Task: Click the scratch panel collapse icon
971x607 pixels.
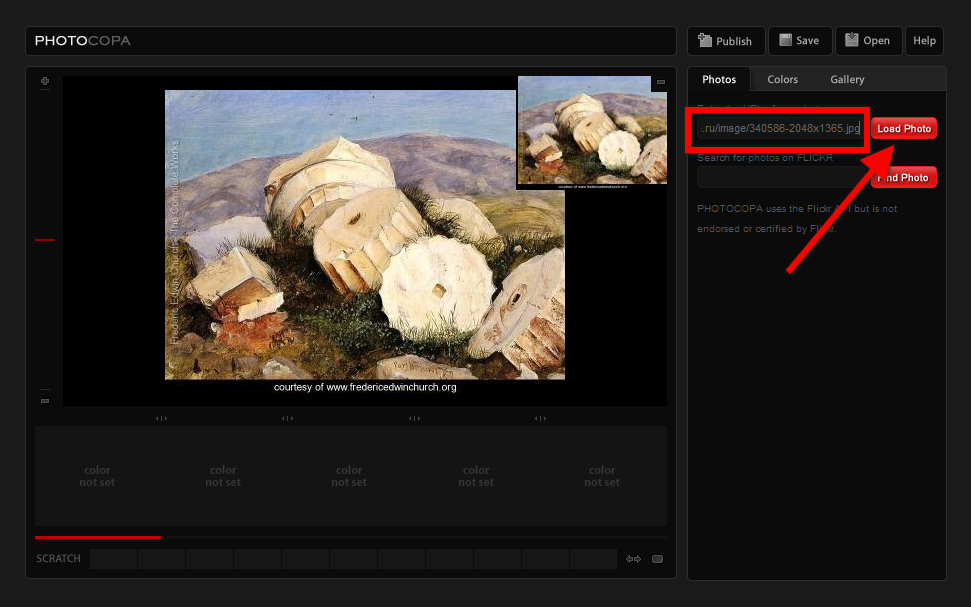Action: click(657, 559)
